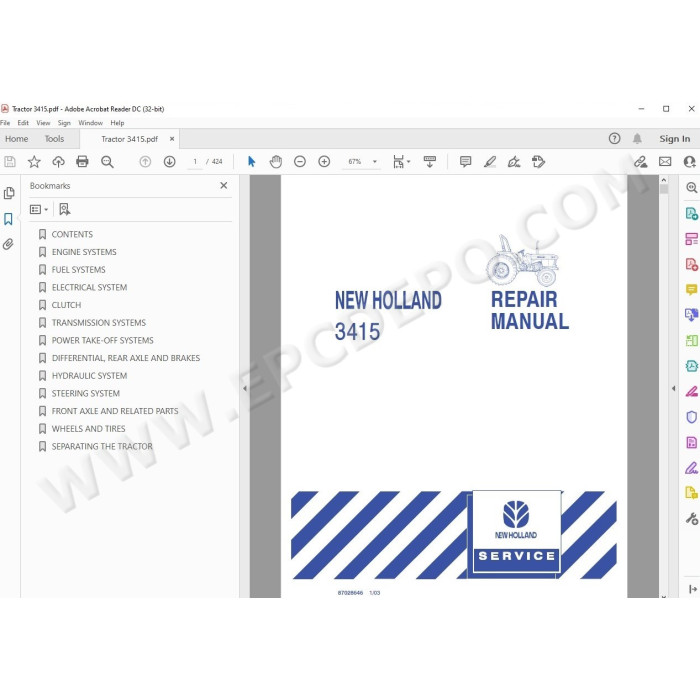Screen dimensions: 700x700
Task: Close the Tractor 3415.pdf tab
Action: (x=172, y=139)
